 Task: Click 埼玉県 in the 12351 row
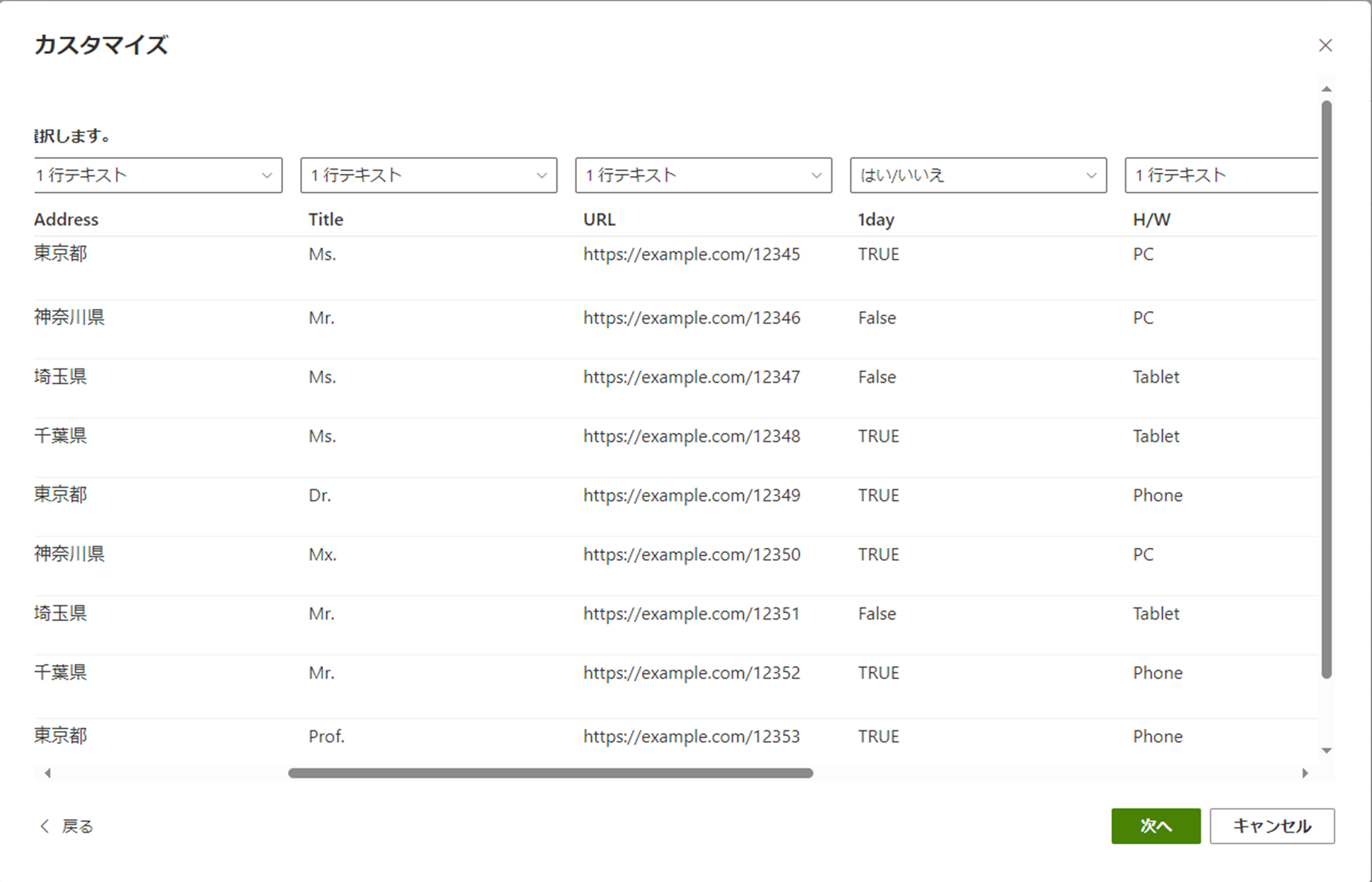point(60,613)
